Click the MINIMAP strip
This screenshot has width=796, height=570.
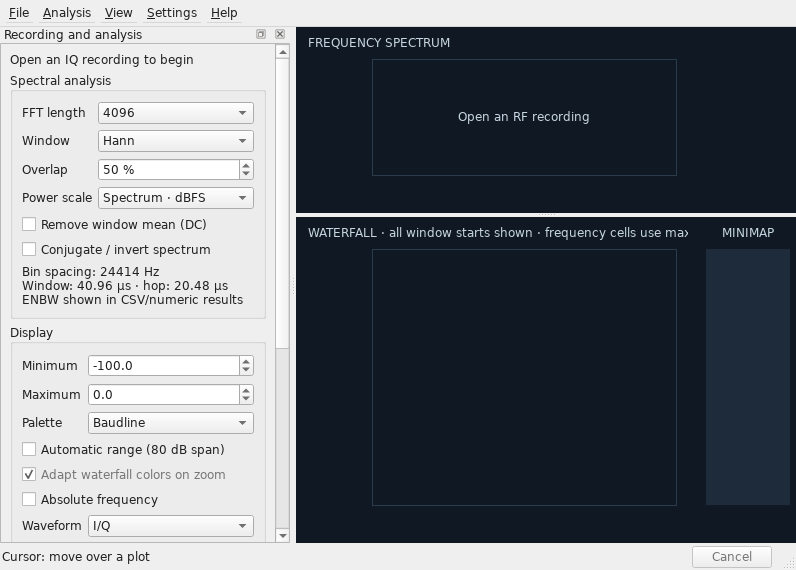[748, 377]
